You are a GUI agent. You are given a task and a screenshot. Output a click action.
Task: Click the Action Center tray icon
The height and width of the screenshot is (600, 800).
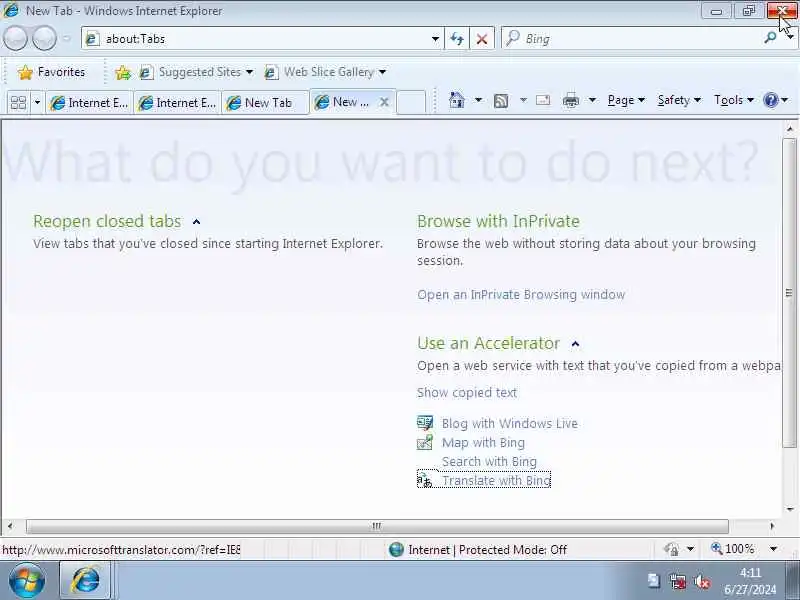pyautogui.click(x=654, y=581)
